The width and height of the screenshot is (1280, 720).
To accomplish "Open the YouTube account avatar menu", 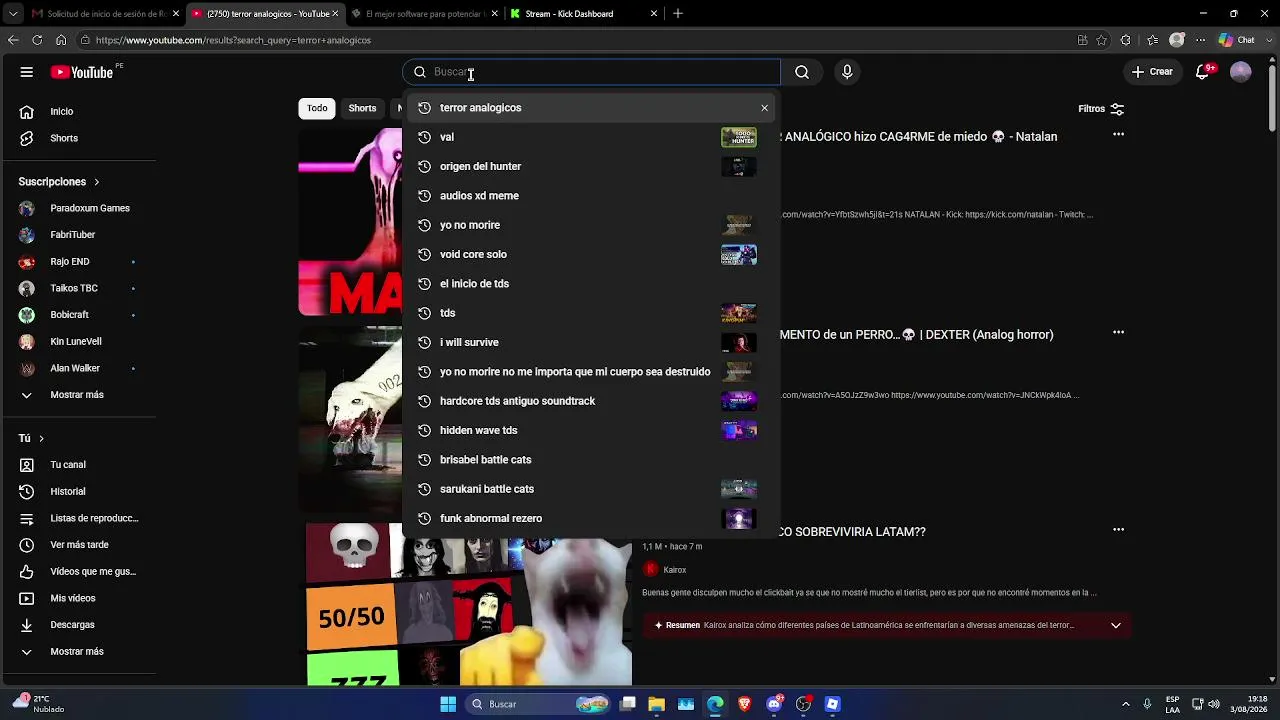I will [x=1241, y=72].
